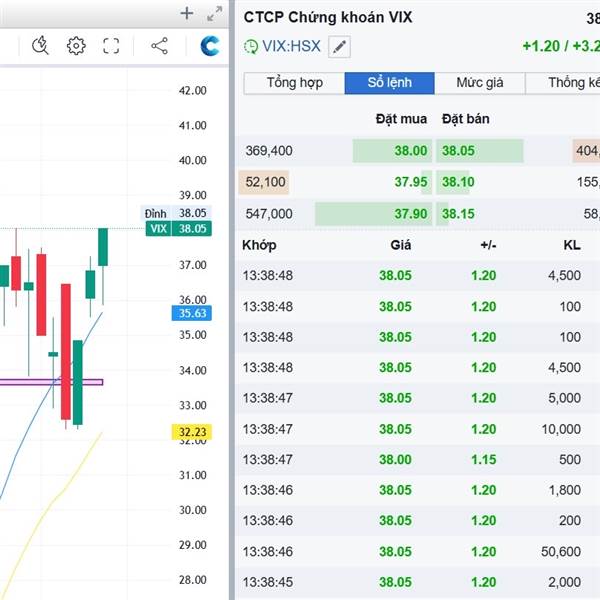Click the Đặt mua column header
The image size is (600, 600).
pyautogui.click(x=401, y=119)
